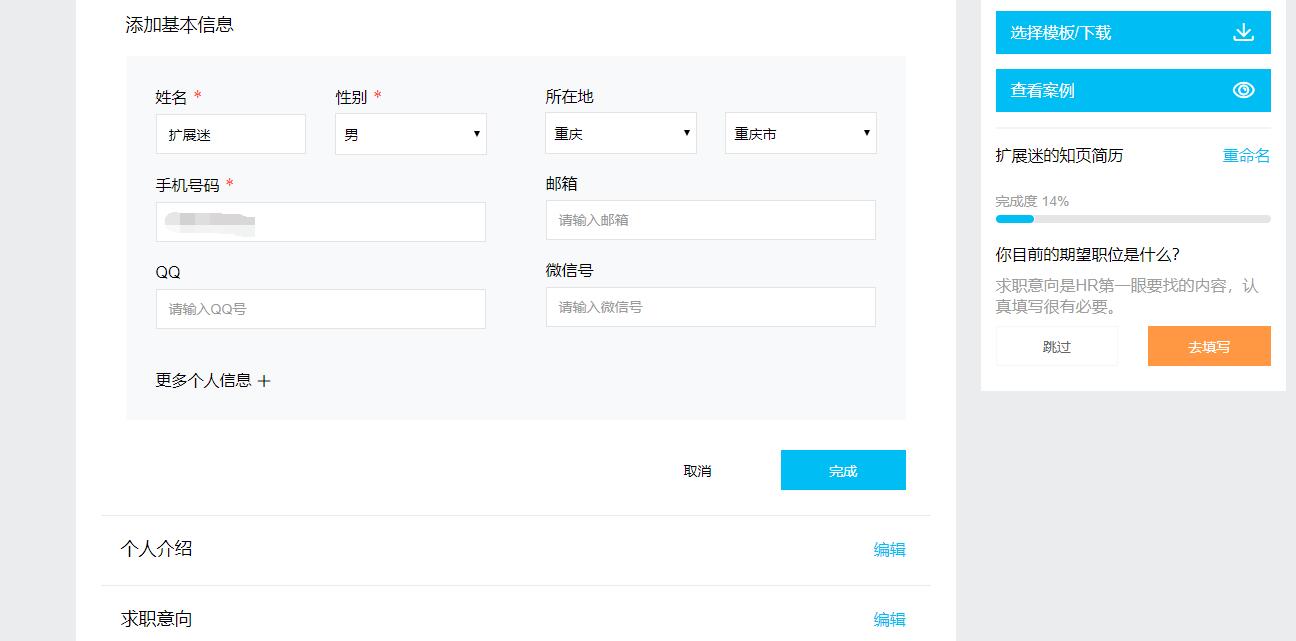Open the province dropdown showing 重庆
The width and height of the screenshot is (1296, 641).
(620, 132)
